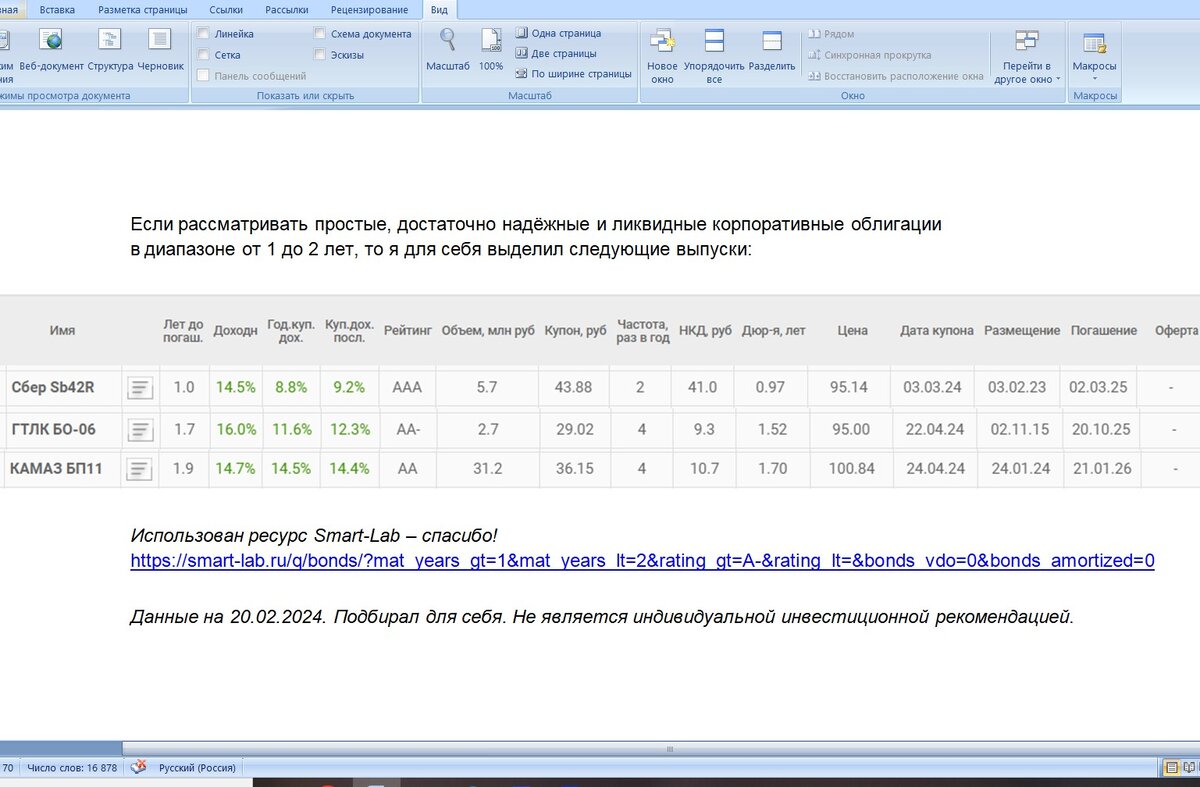This screenshot has width=1200, height=787.
Task: Click the Рядом side-by-side button
Action: click(831, 34)
